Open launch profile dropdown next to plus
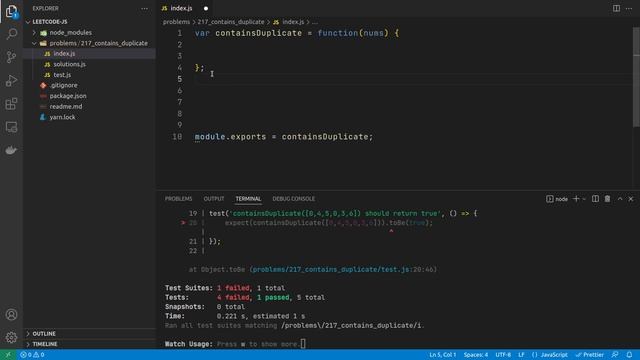This screenshot has height=360, width=640. click(584, 199)
